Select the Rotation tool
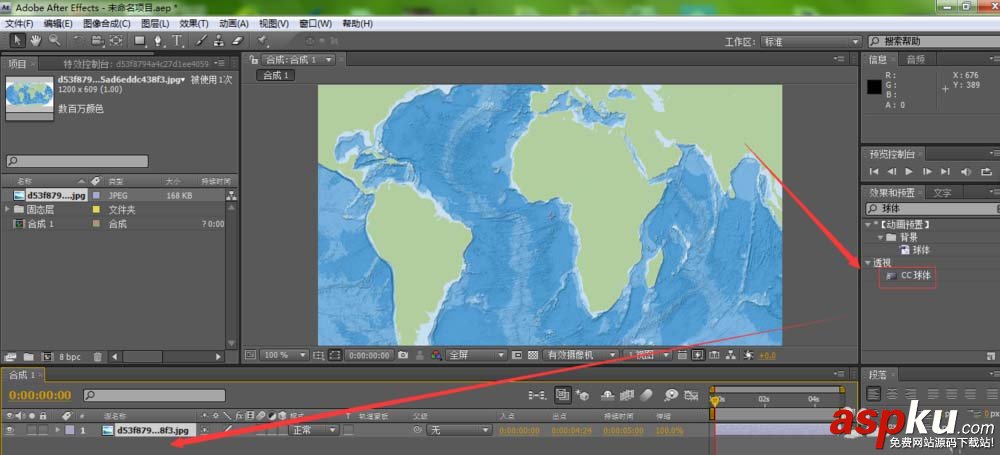Viewport: 1000px width, 455px height. [x=78, y=40]
